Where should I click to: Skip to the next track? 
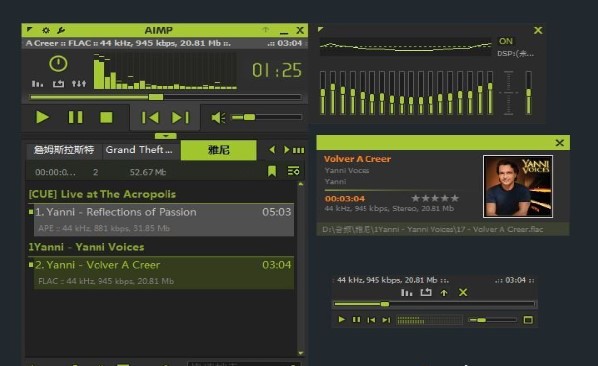[x=180, y=117]
